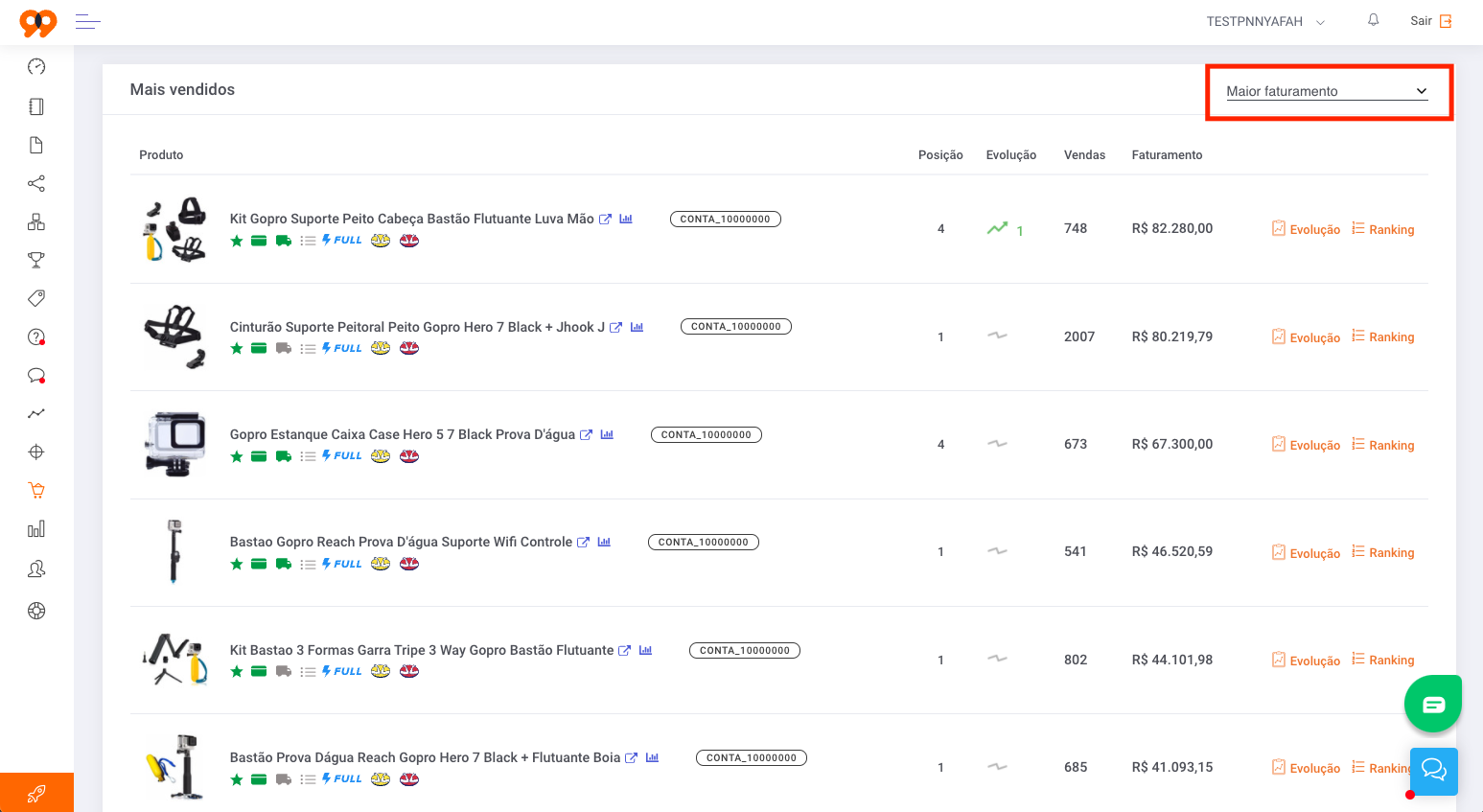Click CONTA_10000000 badge on Cinturão Suporte row

[x=736, y=326]
